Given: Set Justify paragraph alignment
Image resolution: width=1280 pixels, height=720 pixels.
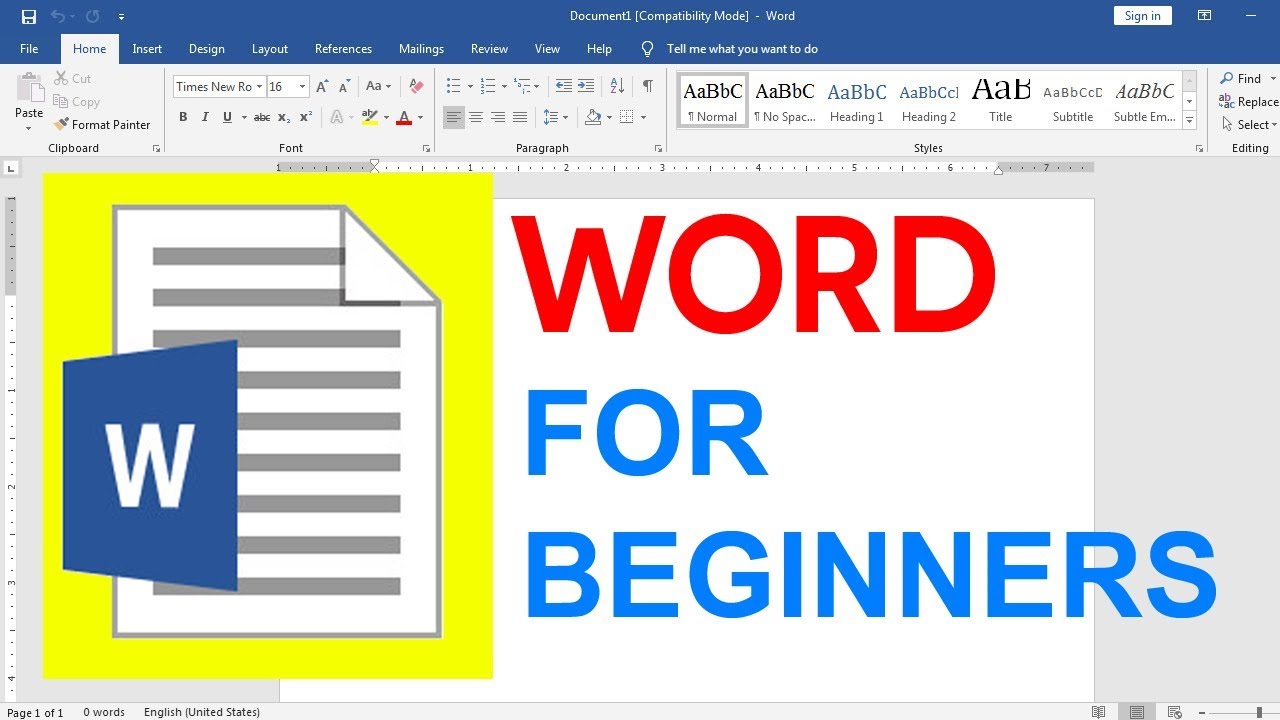Looking at the screenshot, I should coord(520,117).
